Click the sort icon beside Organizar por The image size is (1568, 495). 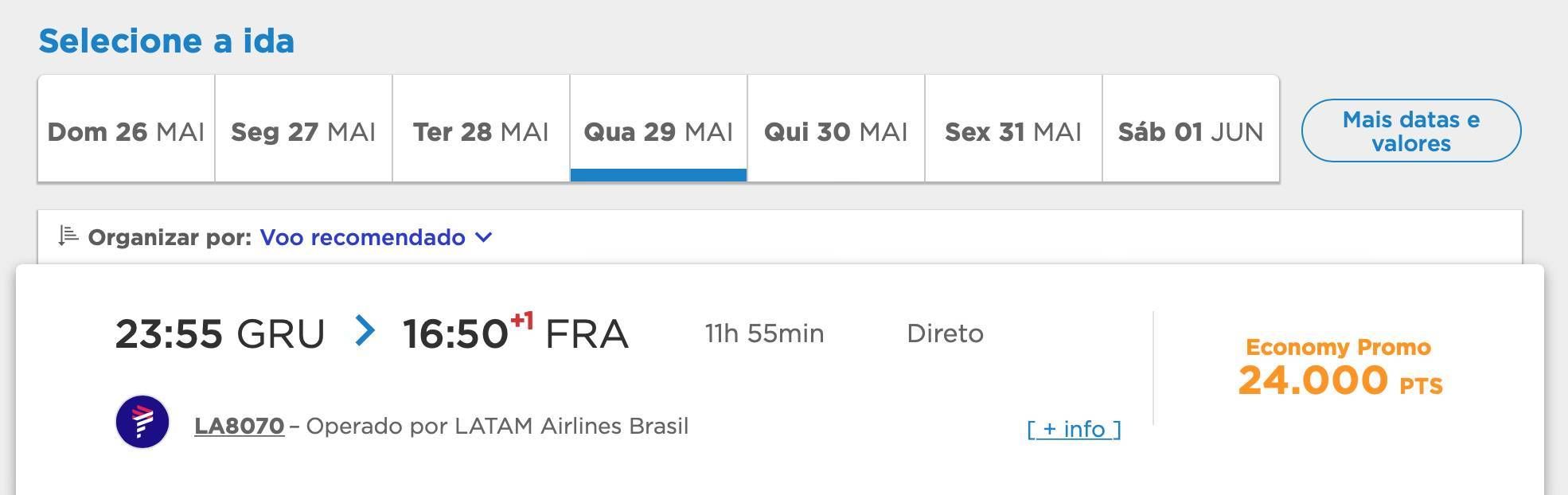[68, 236]
